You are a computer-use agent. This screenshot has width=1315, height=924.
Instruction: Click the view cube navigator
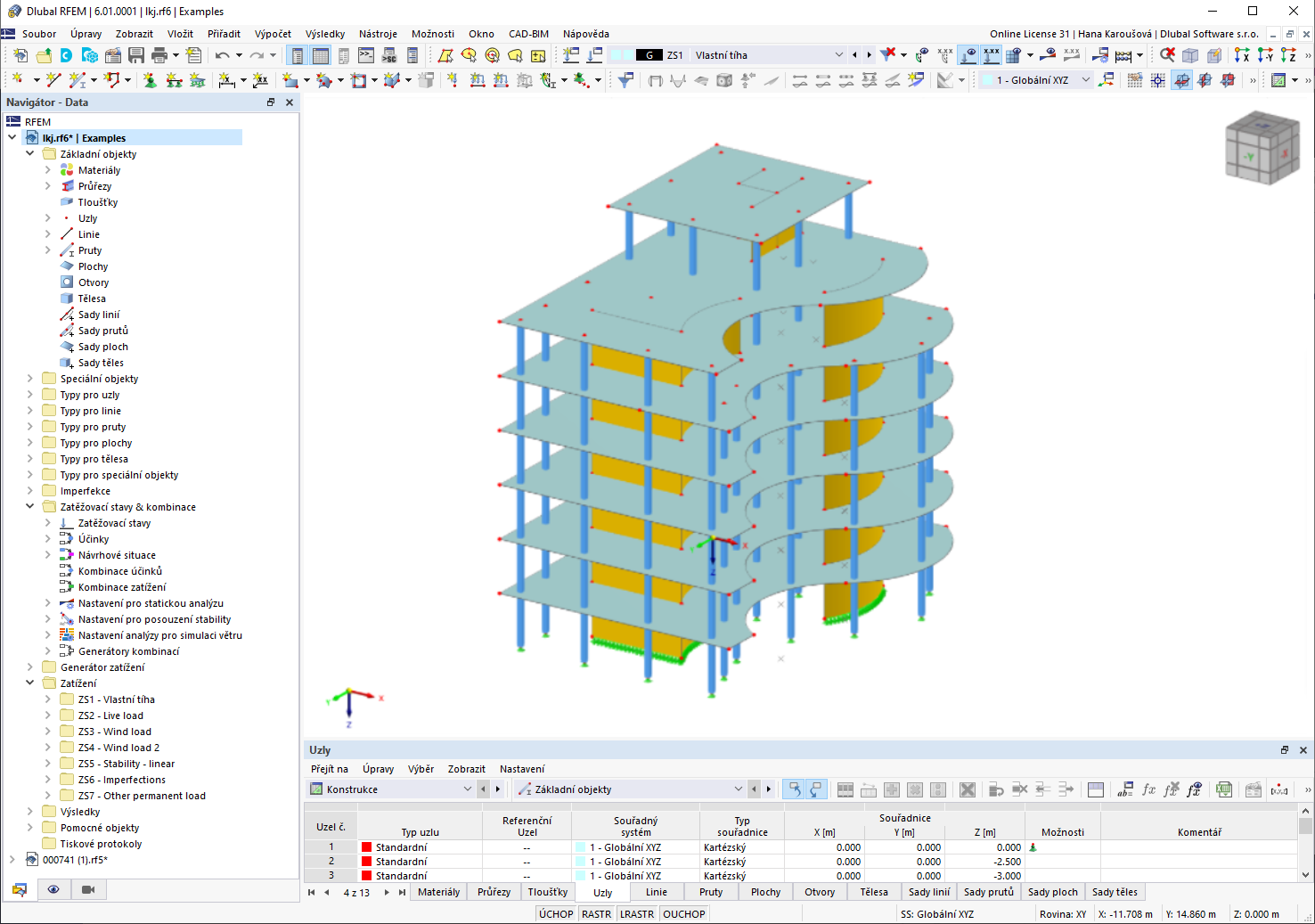1261,148
